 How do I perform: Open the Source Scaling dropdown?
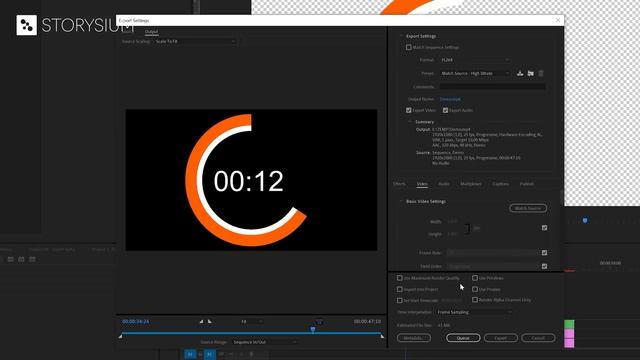pos(195,41)
